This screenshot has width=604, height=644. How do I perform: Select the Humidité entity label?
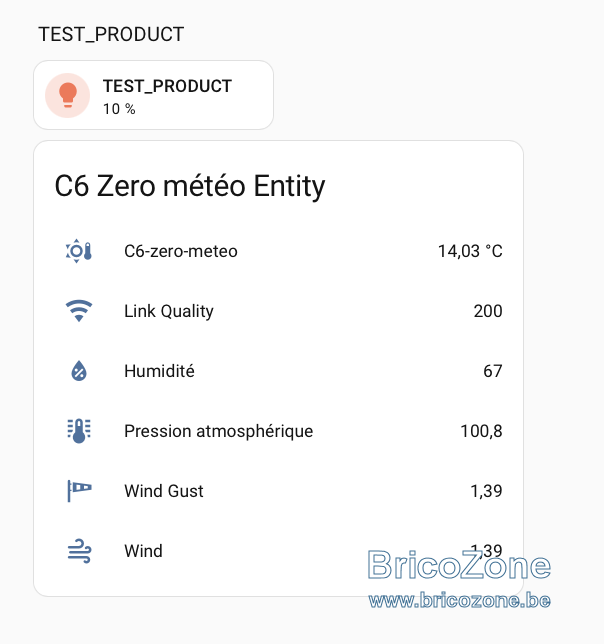tap(159, 371)
